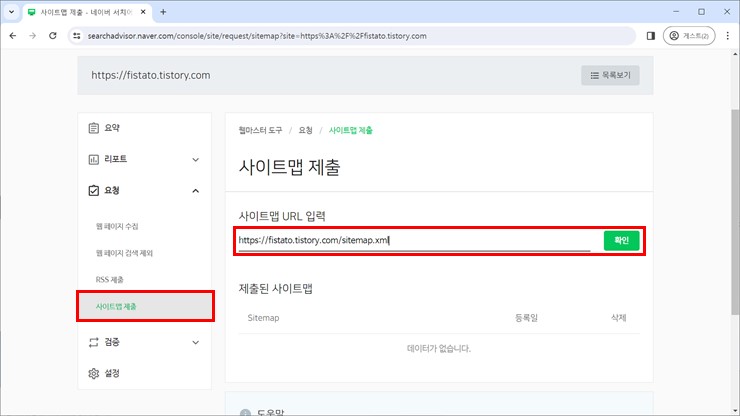This screenshot has height=416, width=740.
Task: Open the tab search dropdown arrow
Action: (11, 12)
